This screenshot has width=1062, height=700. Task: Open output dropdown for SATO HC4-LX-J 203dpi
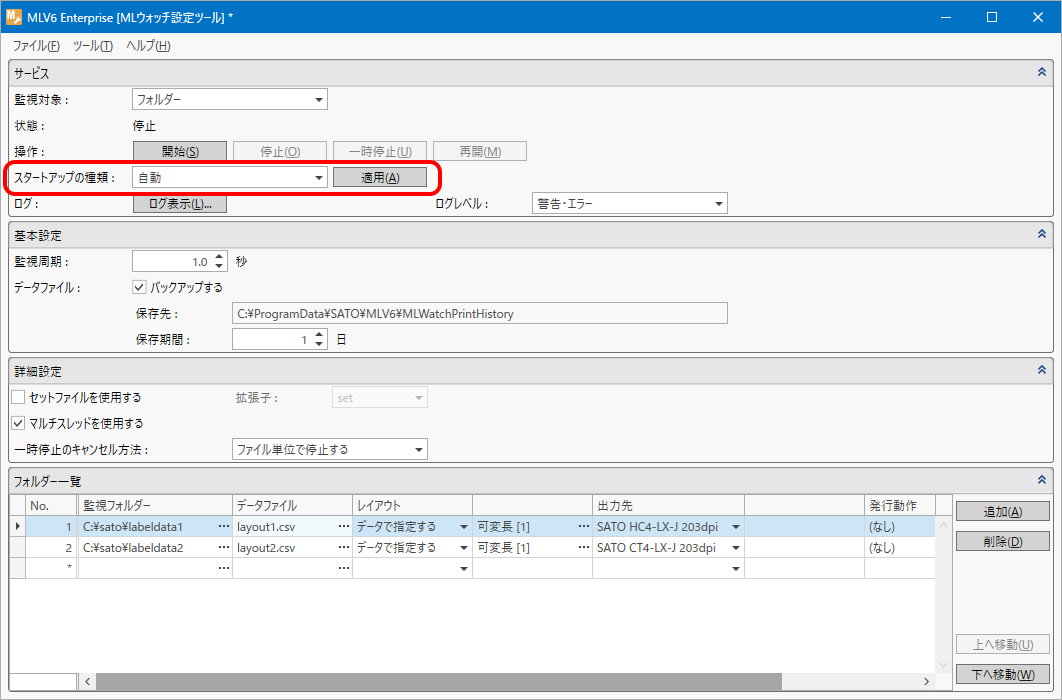pos(736,527)
